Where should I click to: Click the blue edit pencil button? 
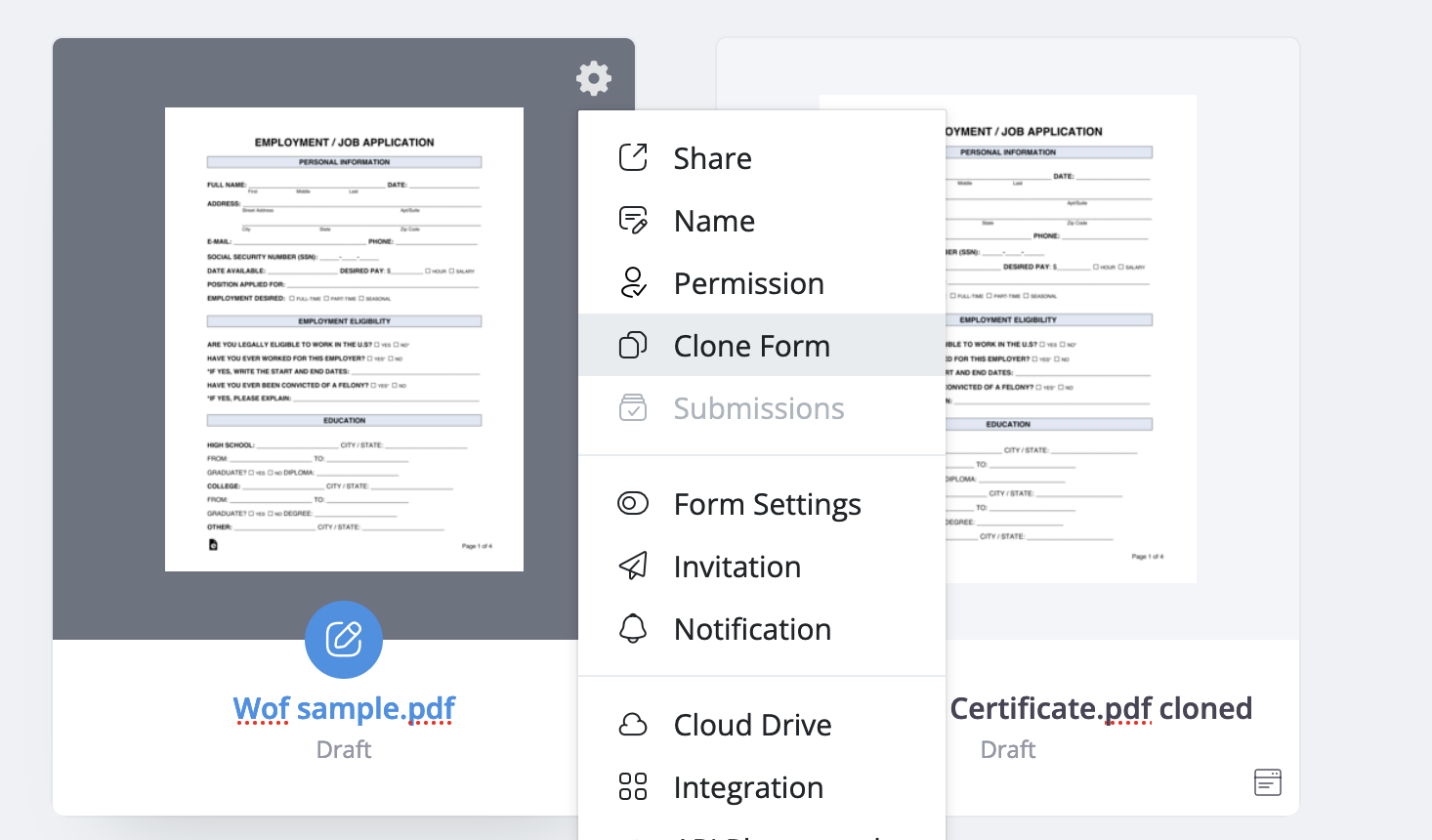[344, 639]
